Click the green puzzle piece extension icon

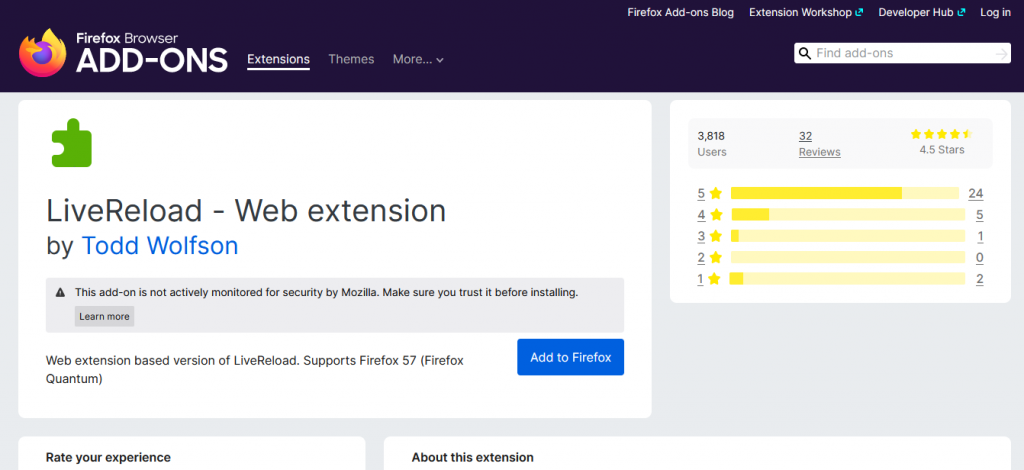click(71, 143)
